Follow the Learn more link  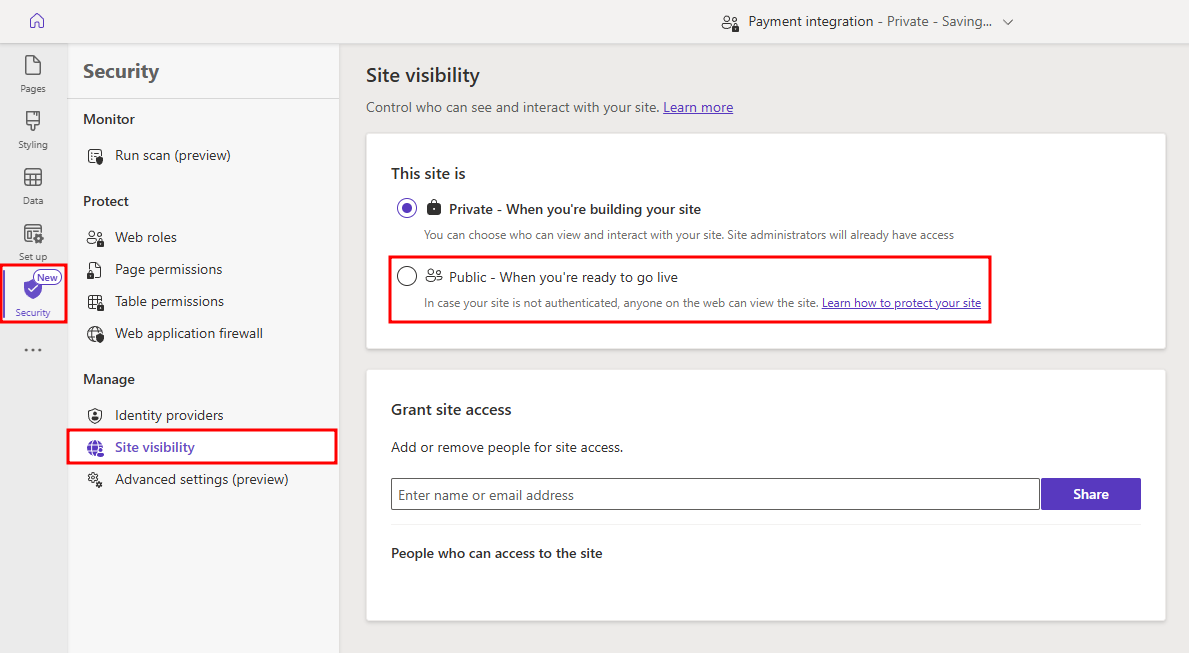[x=698, y=107]
